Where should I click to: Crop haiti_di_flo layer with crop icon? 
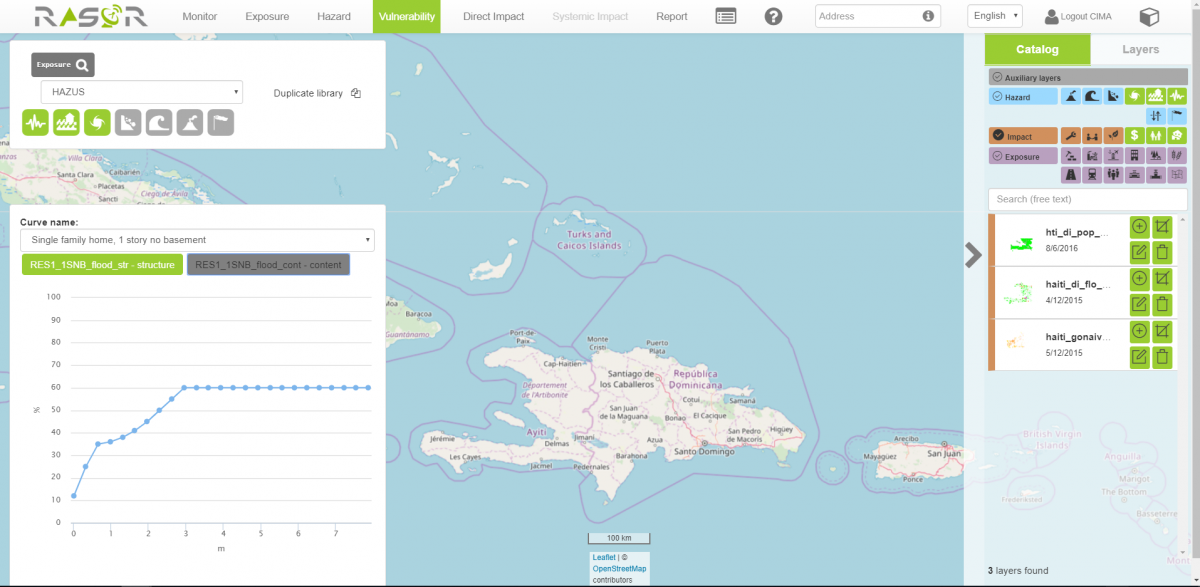1162,279
